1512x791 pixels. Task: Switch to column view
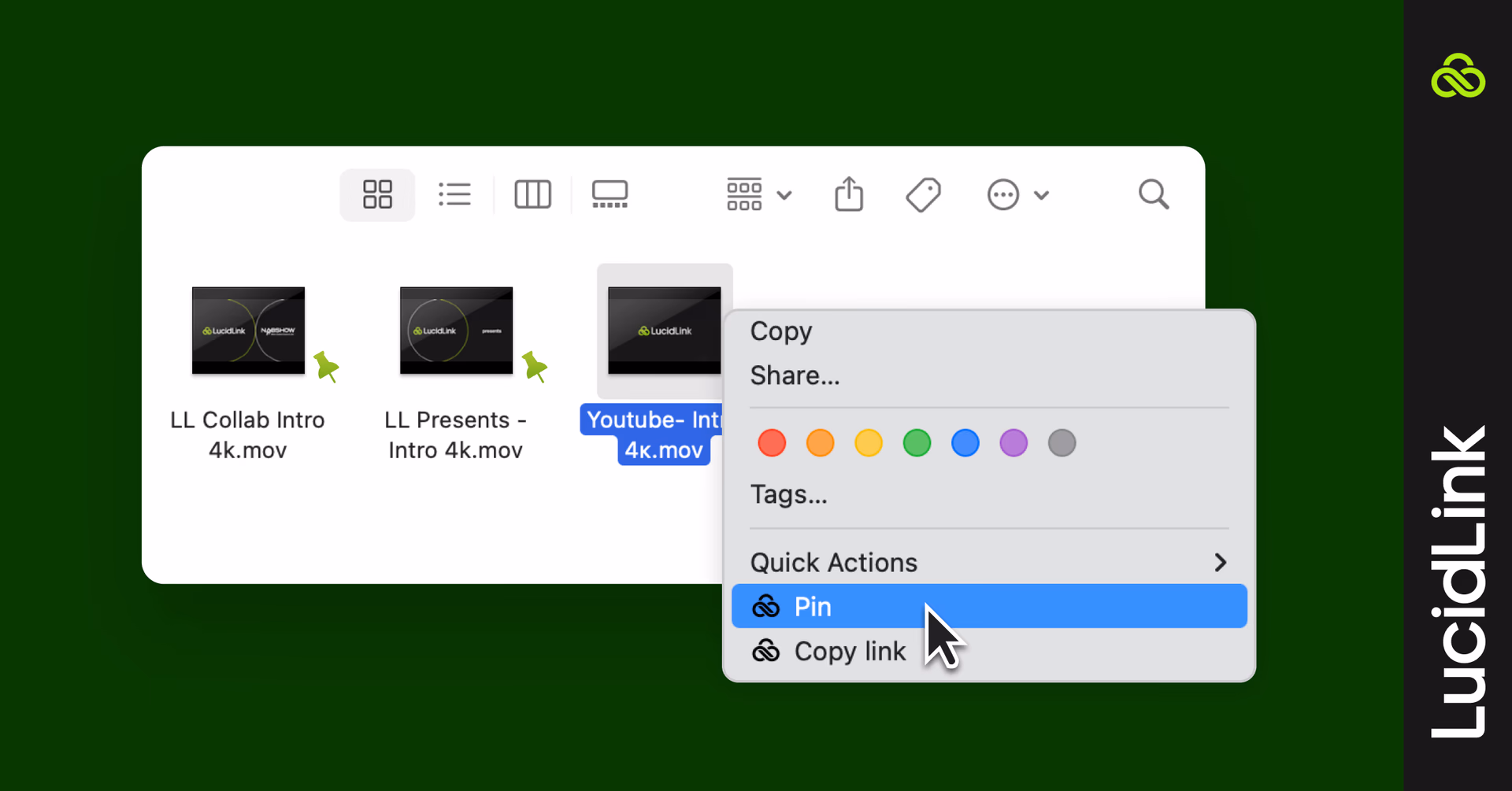point(532,194)
